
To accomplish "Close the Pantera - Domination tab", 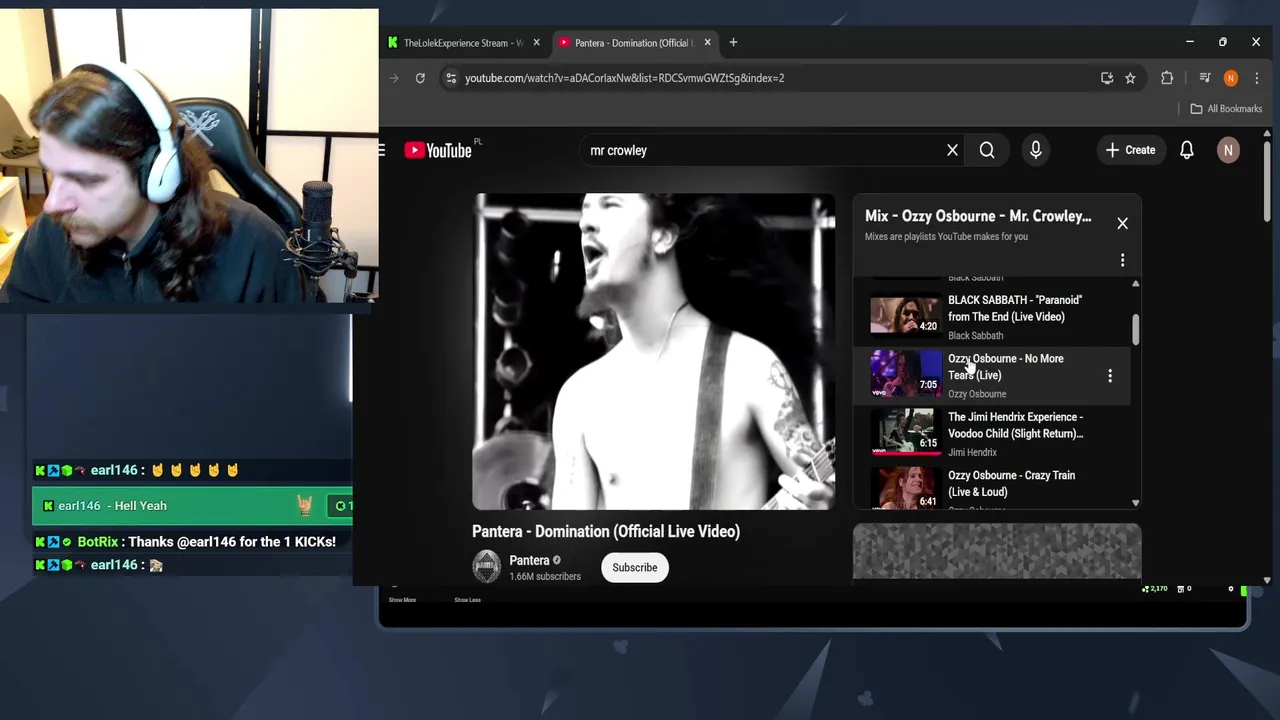I will pos(707,43).
